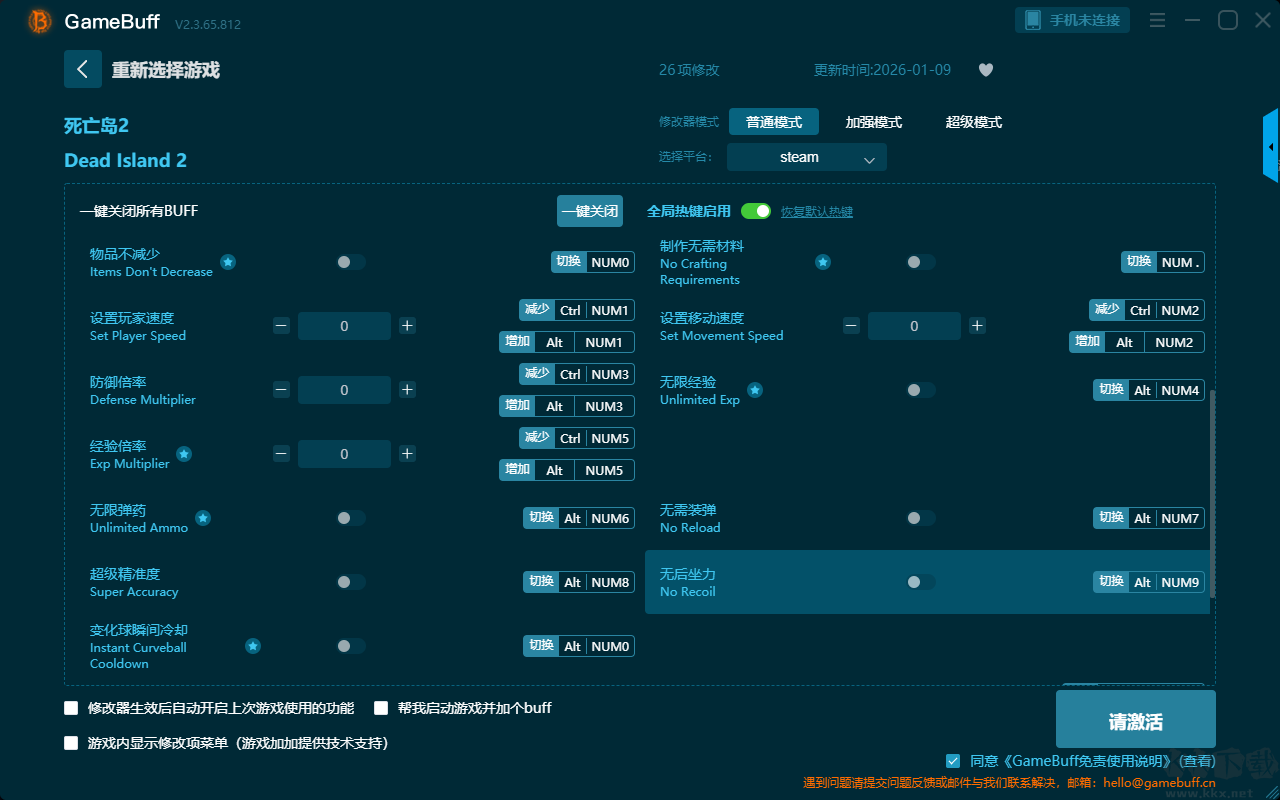Viewport: 1280px width, 800px height.
Task: Increase Defense Multiplier with plus
Action: coord(407,390)
